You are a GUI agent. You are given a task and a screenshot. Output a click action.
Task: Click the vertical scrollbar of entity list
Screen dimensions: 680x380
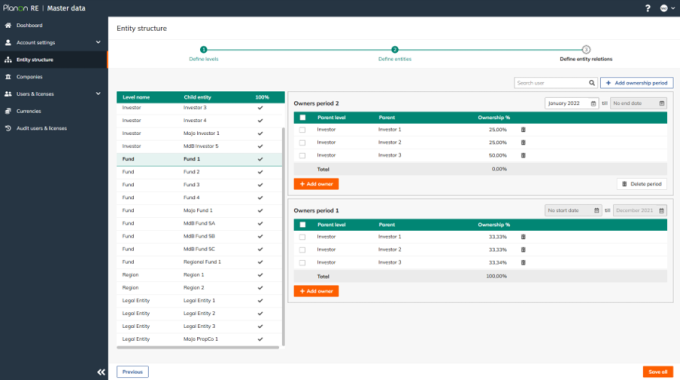(284, 236)
